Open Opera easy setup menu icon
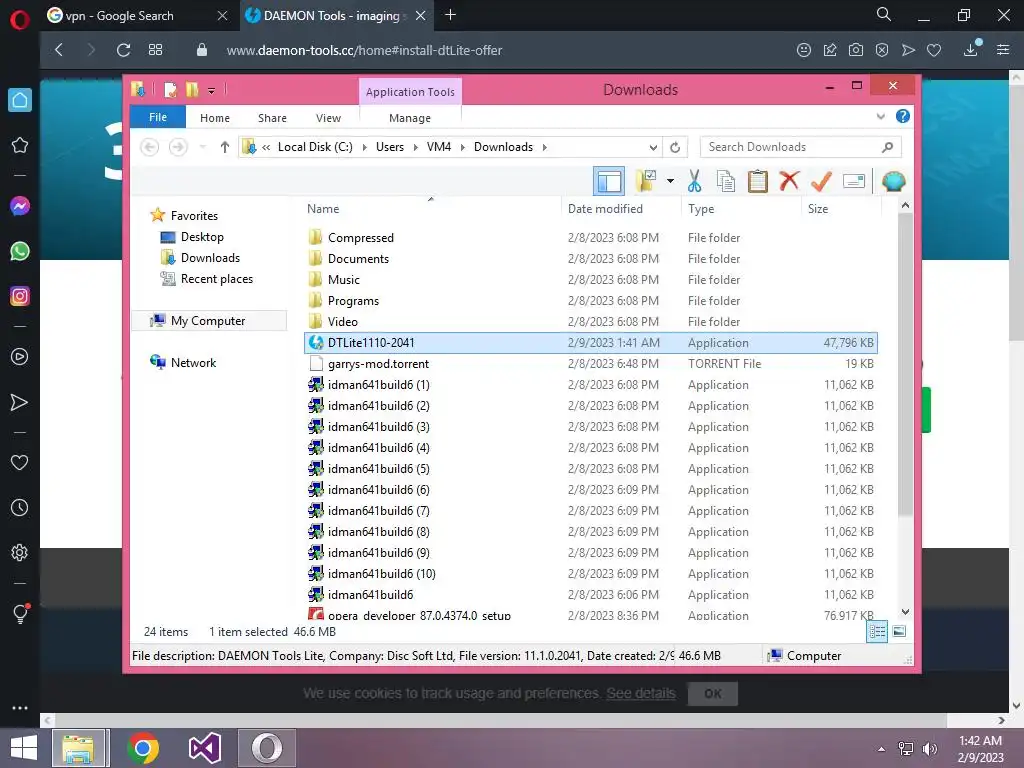 click(x=1003, y=50)
